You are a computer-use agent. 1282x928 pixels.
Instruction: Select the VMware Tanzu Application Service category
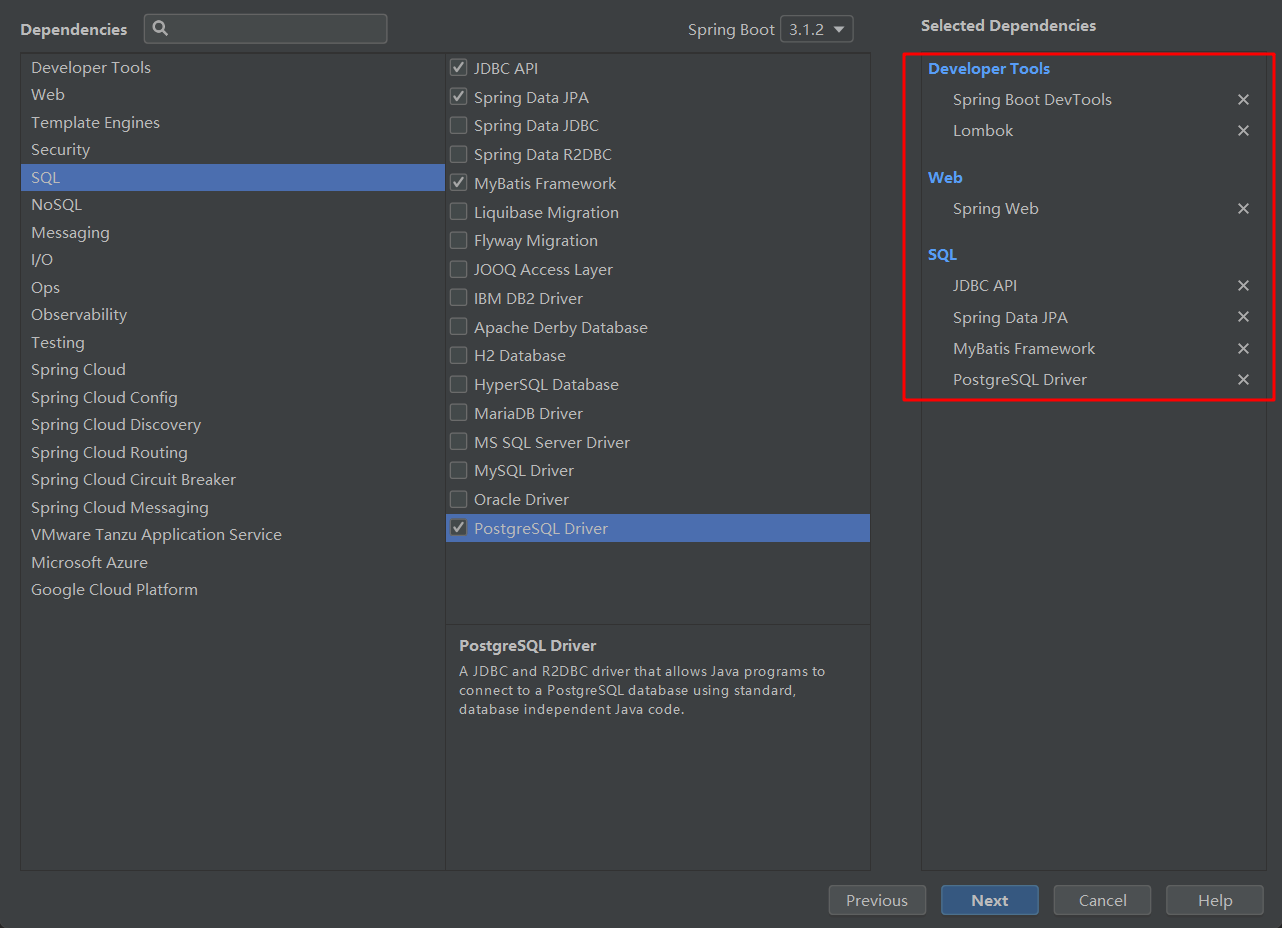coord(232,535)
